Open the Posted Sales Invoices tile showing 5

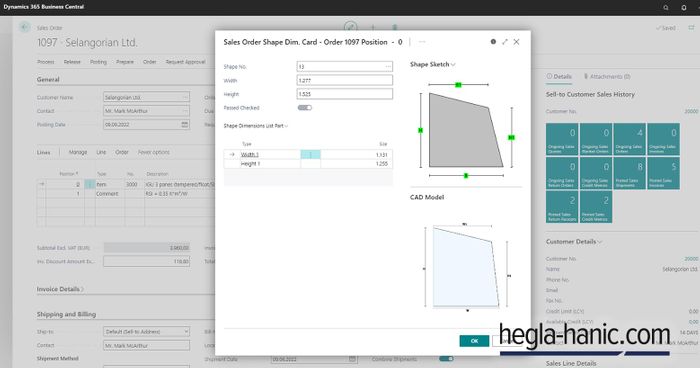click(x=663, y=173)
